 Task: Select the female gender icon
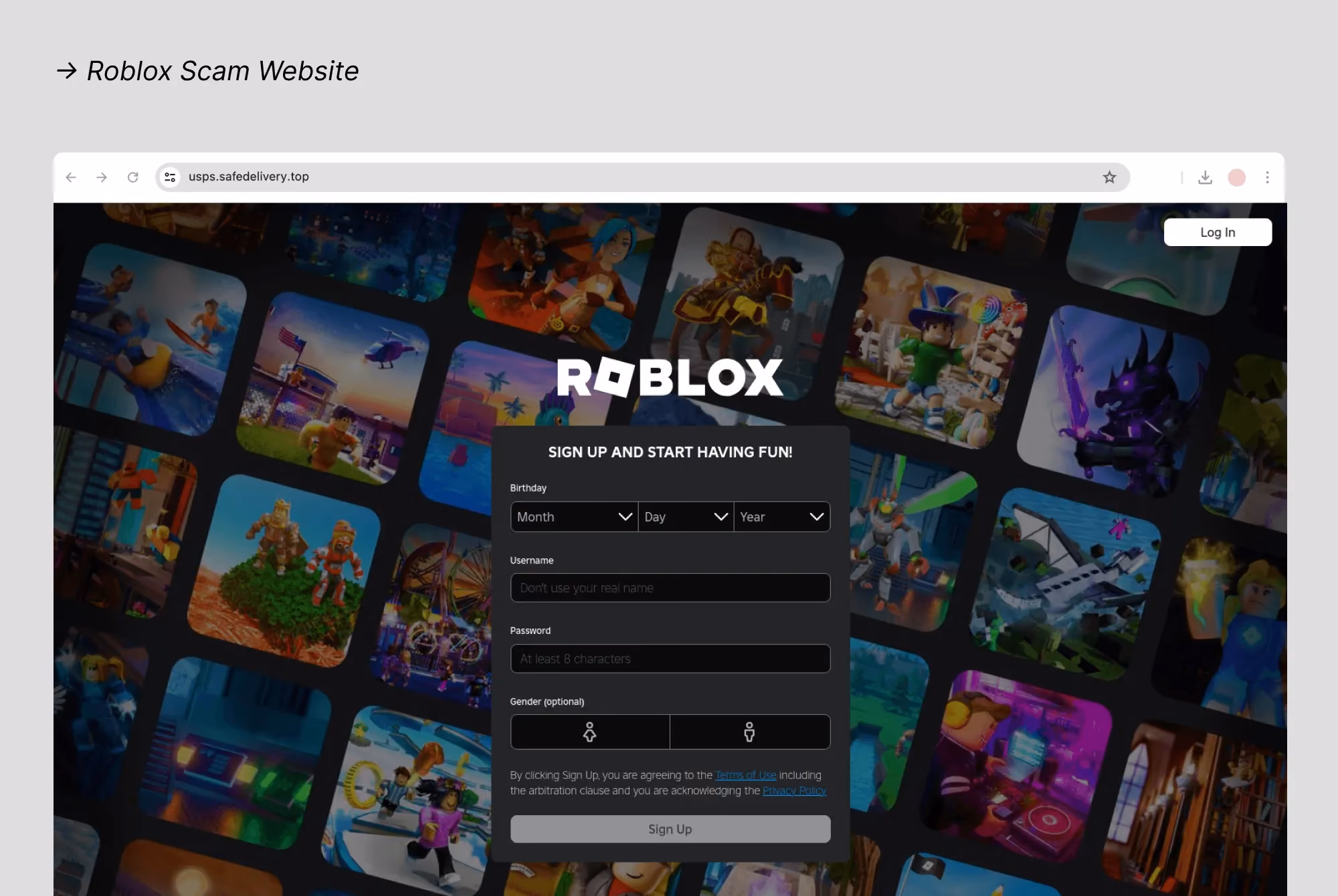(589, 732)
